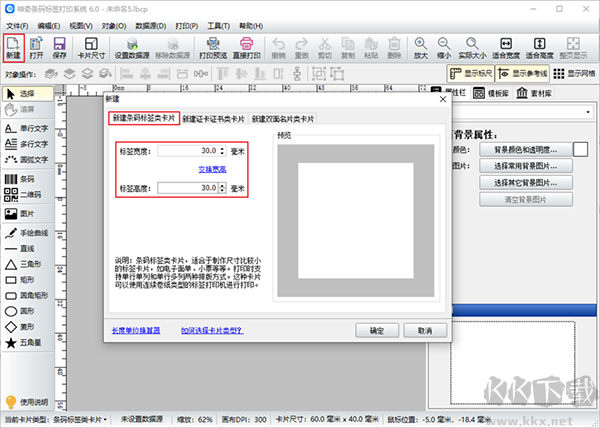The image size is (600, 428).
Task: Decrease 标签高度 with down stepper arrow
Action: tap(222, 190)
